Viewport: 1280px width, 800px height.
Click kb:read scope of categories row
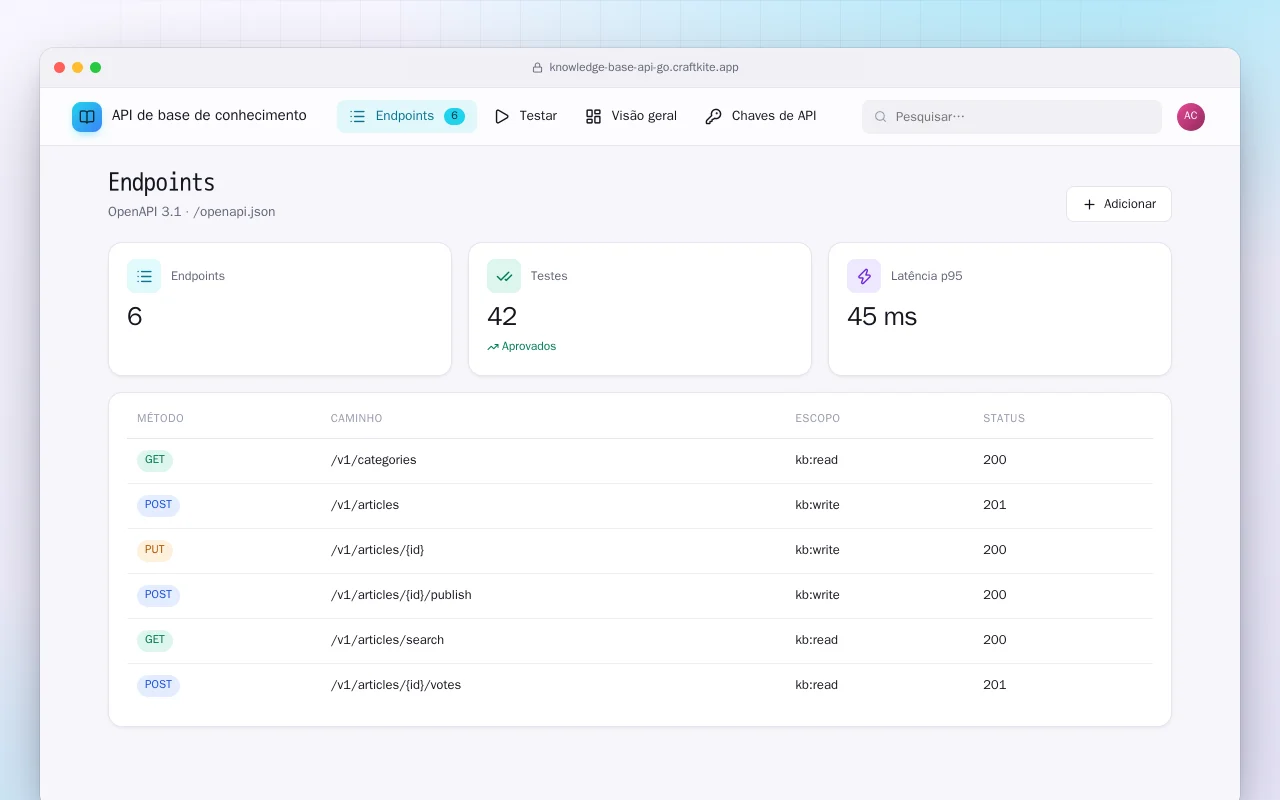[x=817, y=460]
